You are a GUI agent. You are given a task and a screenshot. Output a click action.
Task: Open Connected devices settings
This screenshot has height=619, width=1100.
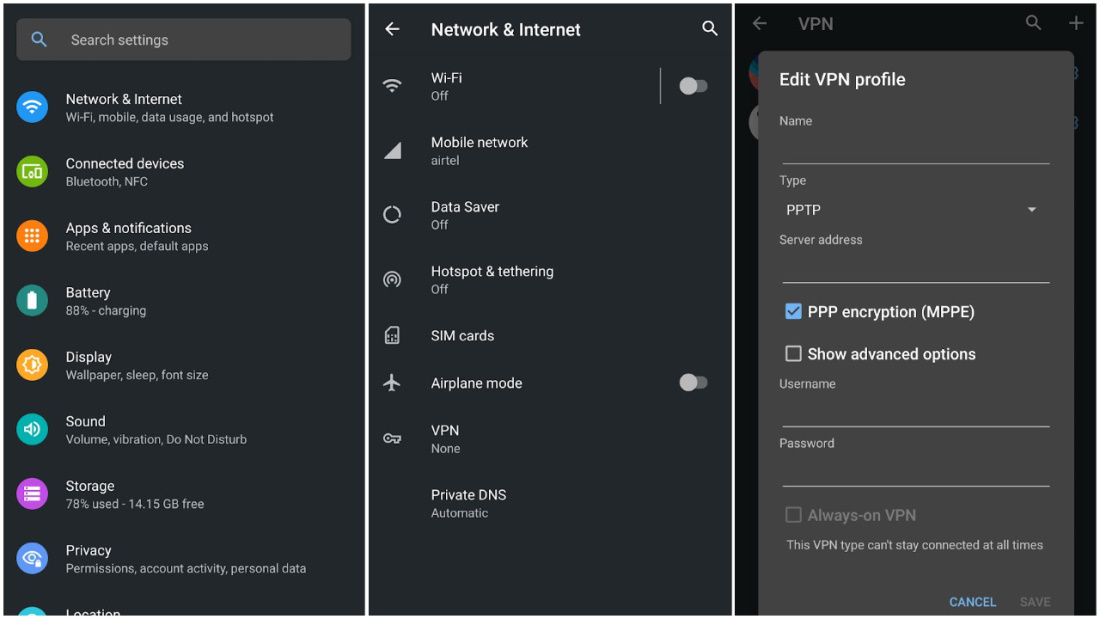tap(184, 172)
